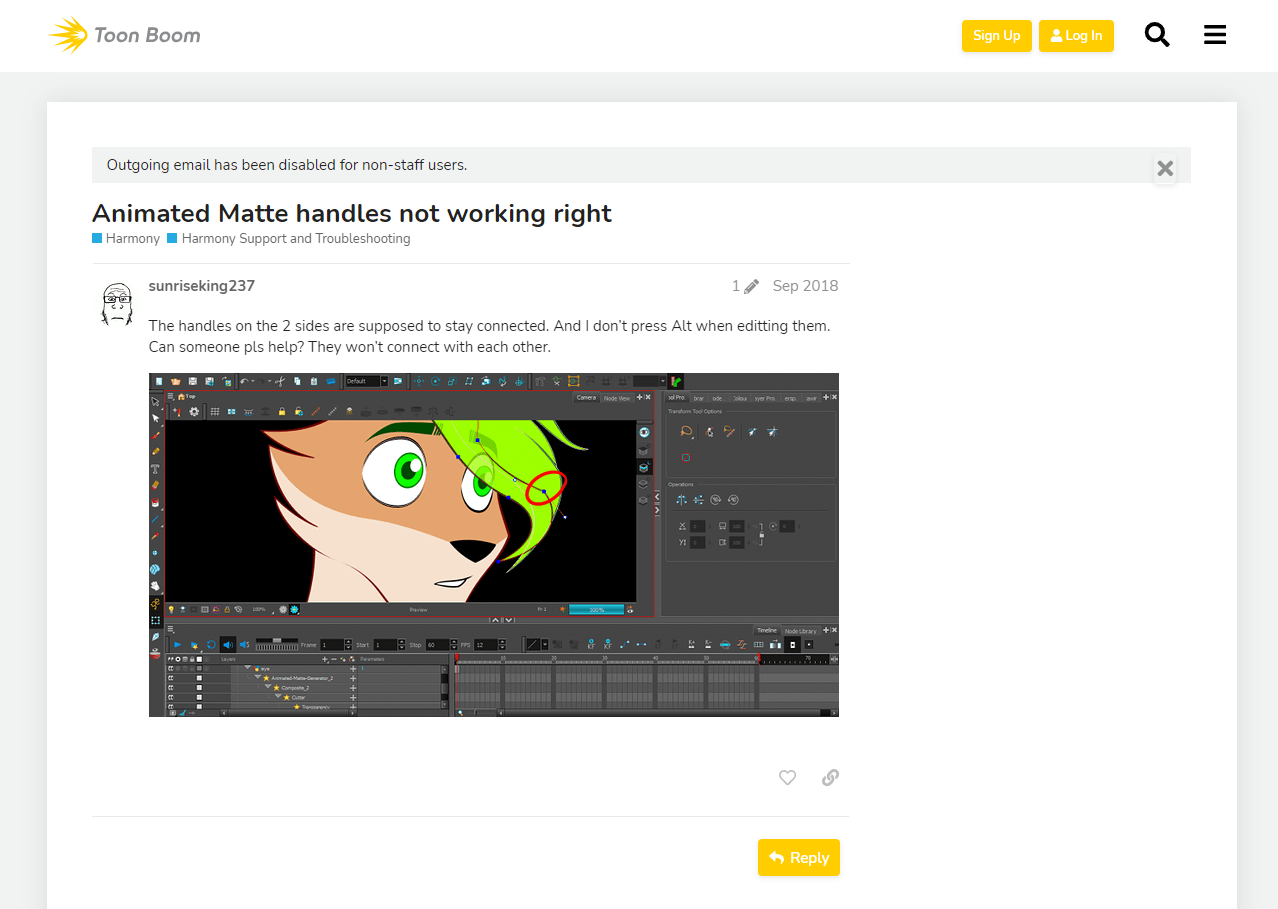This screenshot has width=1278, height=909.
Task: Open the hamburger menu
Action: [1214, 35]
